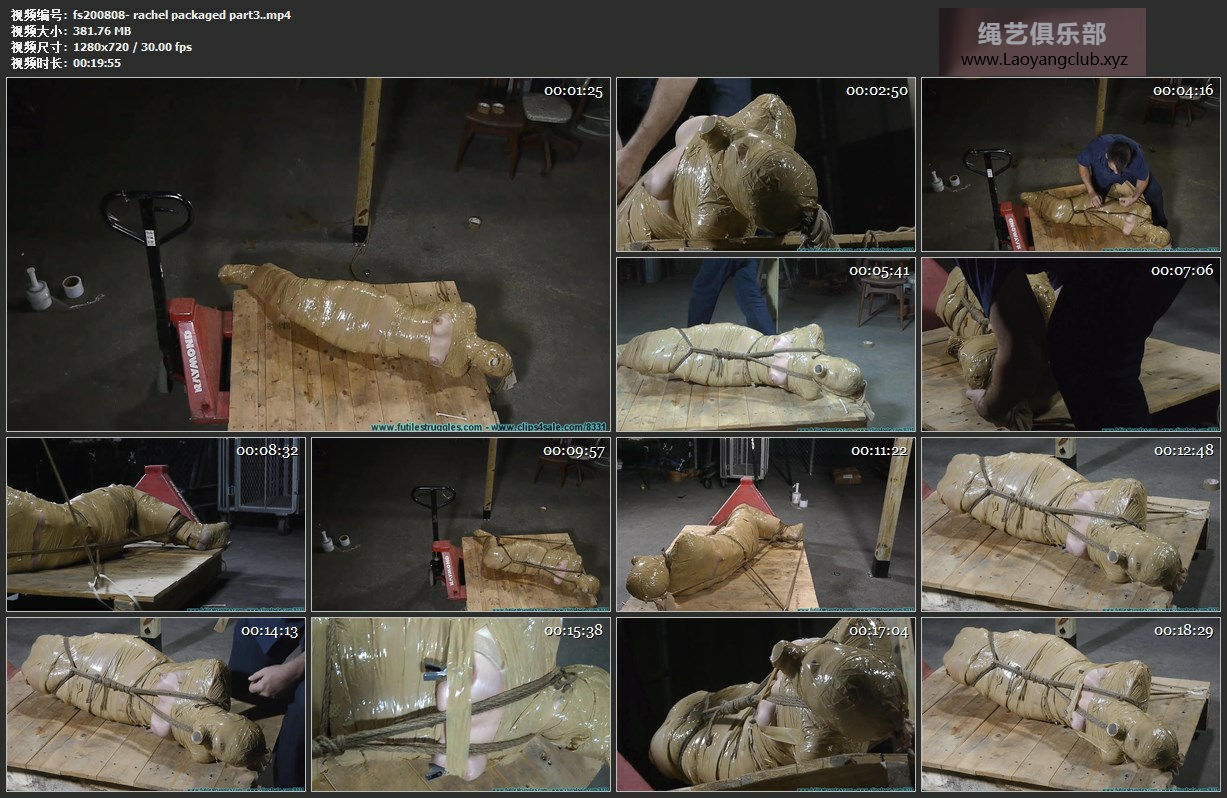Open the frame at 00:15:38
This screenshot has width=1227, height=798.
pos(460,704)
